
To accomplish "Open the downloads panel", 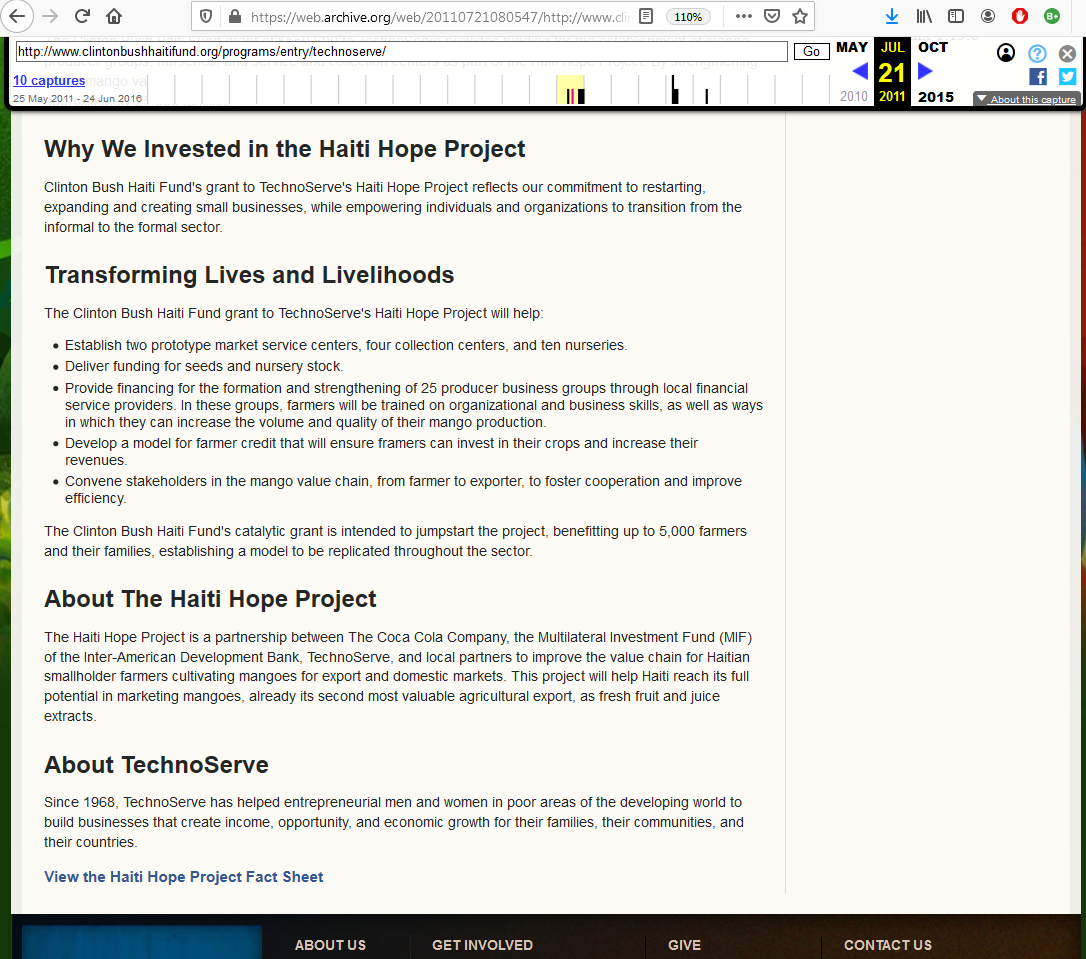I will coord(892,17).
